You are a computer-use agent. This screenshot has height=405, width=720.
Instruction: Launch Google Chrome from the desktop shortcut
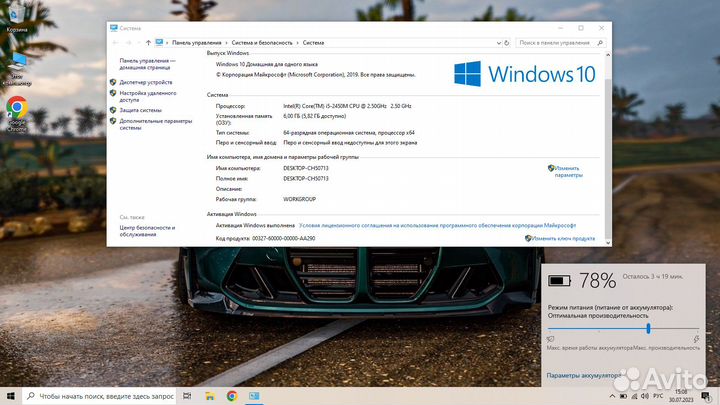click(x=17, y=114)
